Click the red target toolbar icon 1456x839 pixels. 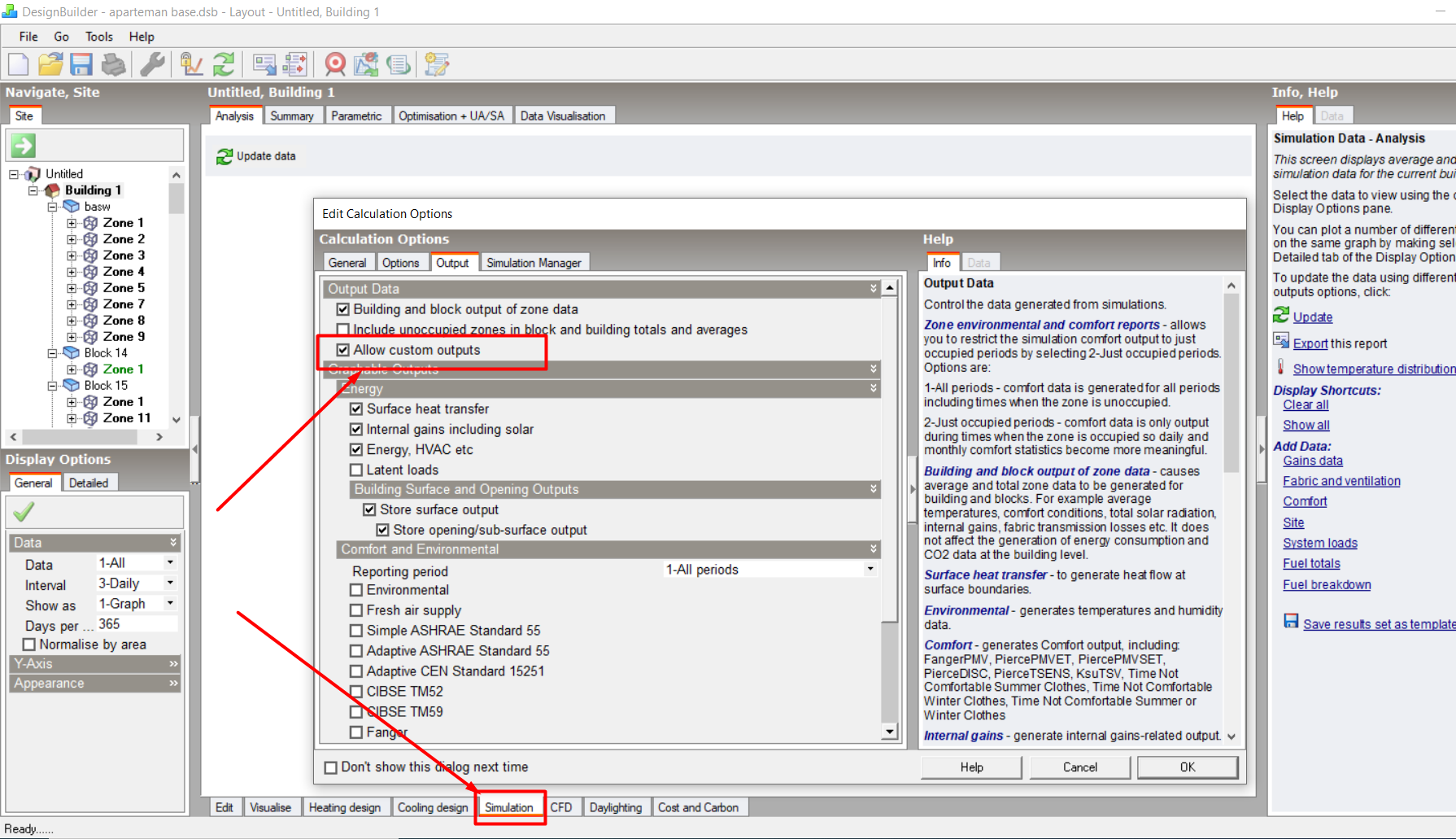pyautogui.click(x=335, y=64)
